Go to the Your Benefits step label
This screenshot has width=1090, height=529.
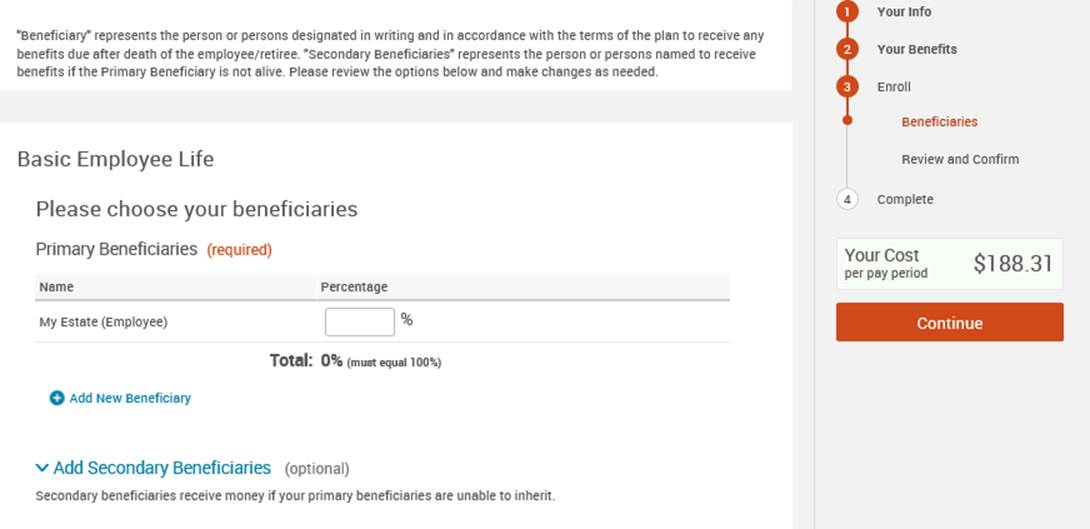coord(917,49)
